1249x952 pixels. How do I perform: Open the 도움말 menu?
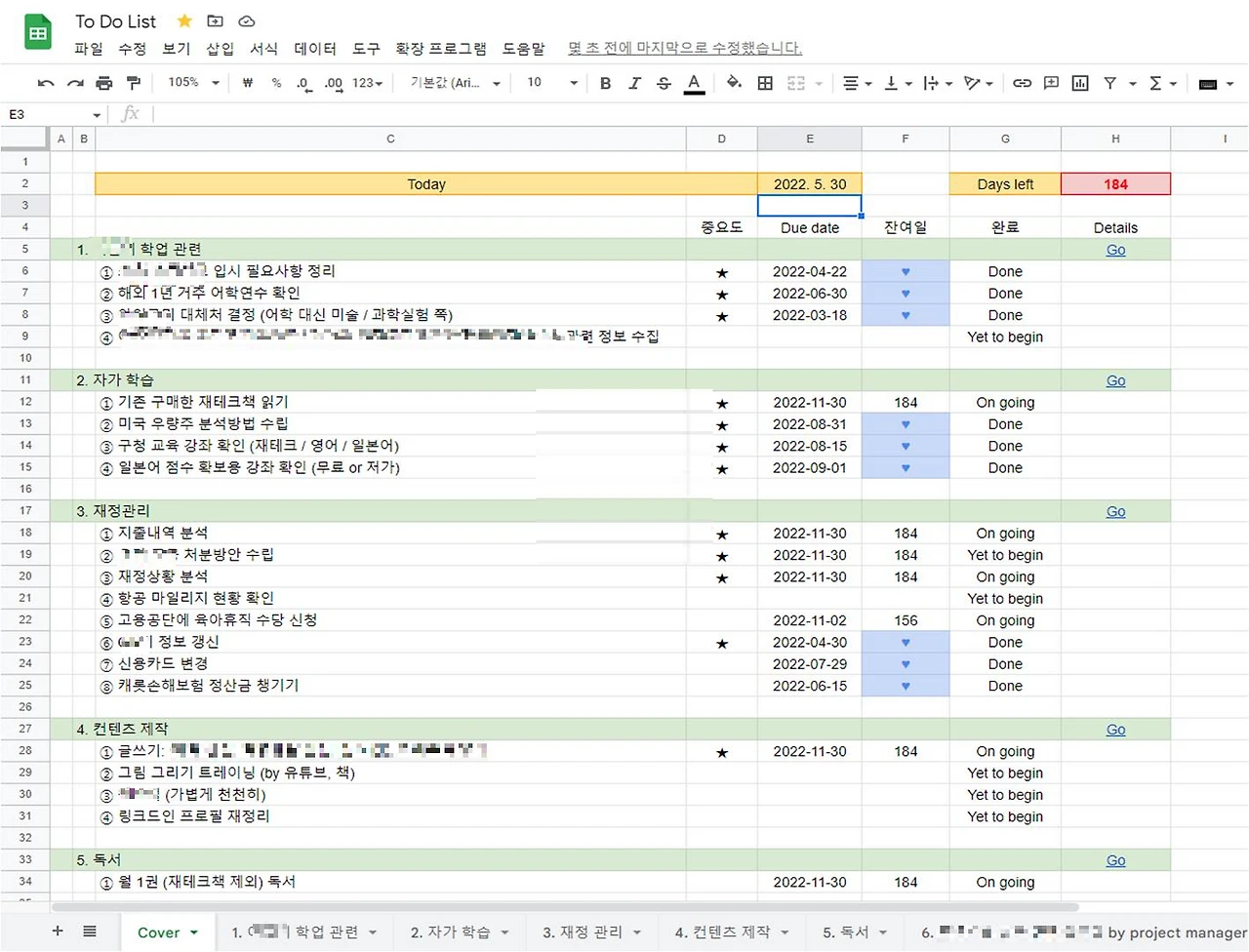pos(524,49)
